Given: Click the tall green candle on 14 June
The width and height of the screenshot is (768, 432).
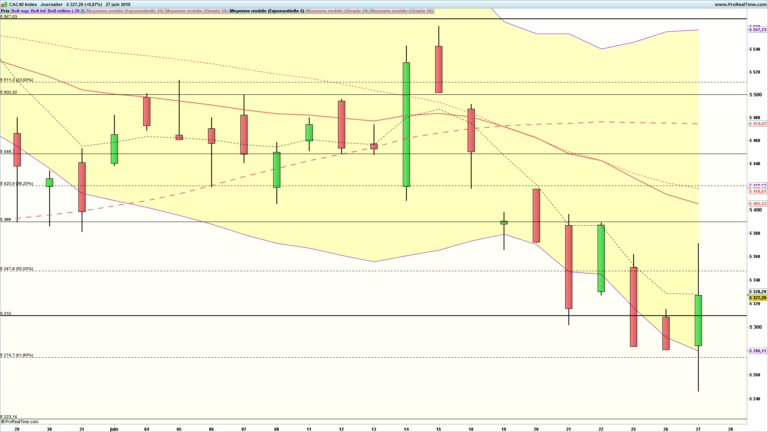Looking at the screenshot, I should [407, 124].
